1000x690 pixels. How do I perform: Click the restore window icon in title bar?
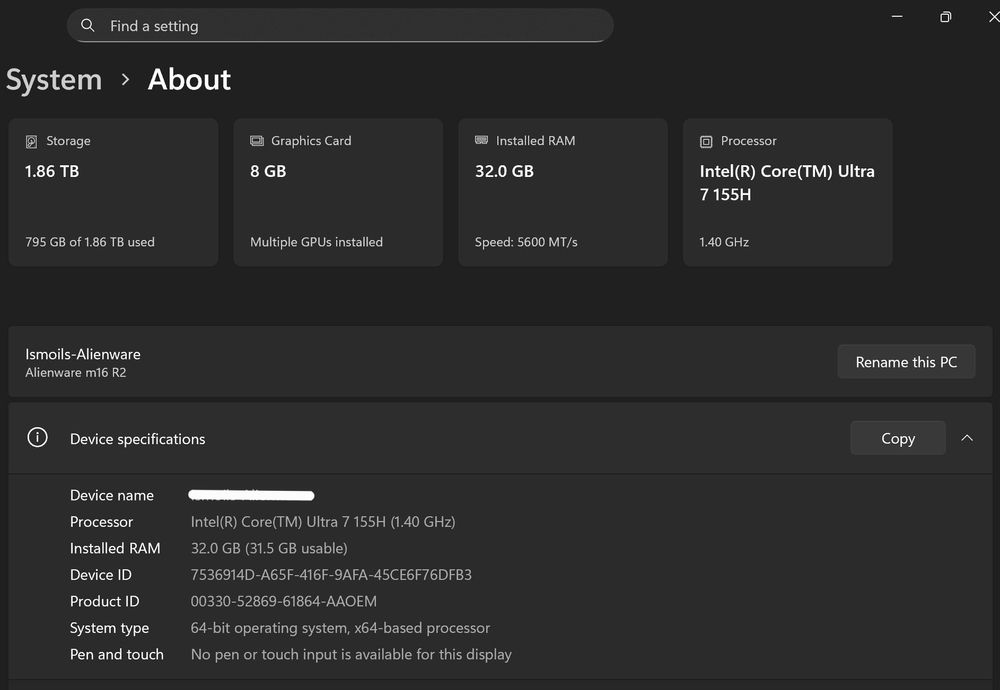pyautogui.click(x=945, y=17)
